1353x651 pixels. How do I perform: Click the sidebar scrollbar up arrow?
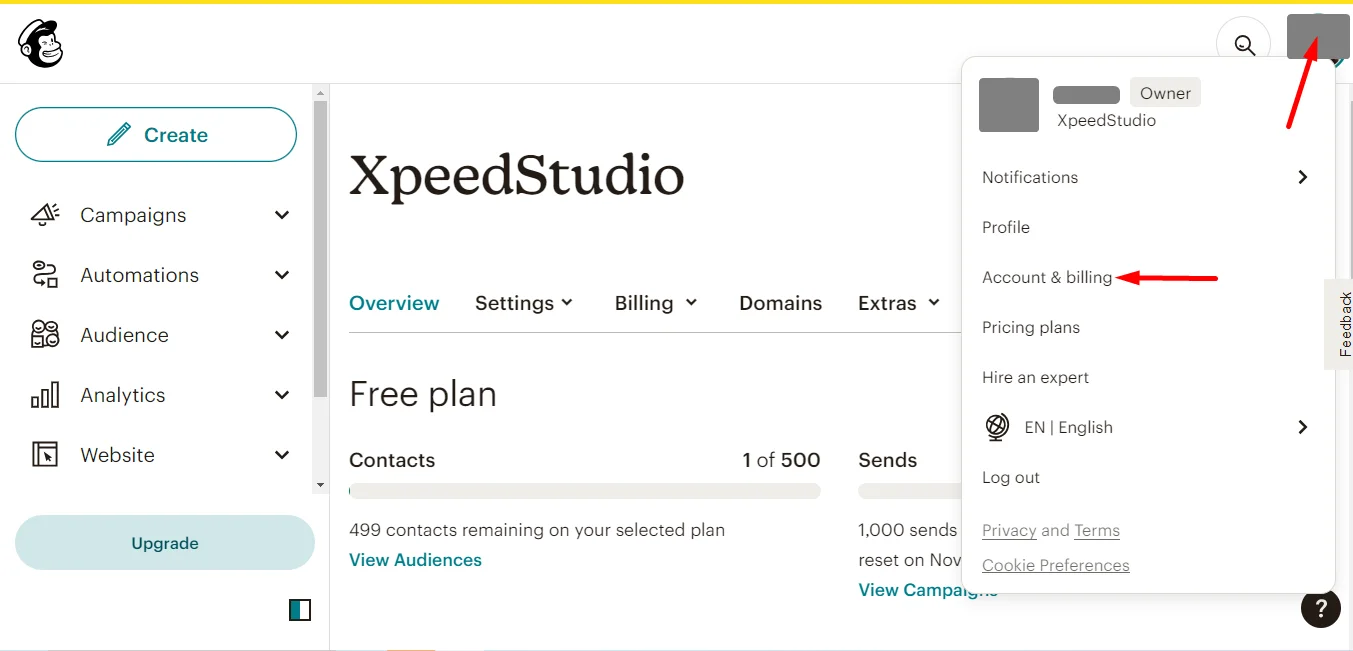(x=320, y=92)
